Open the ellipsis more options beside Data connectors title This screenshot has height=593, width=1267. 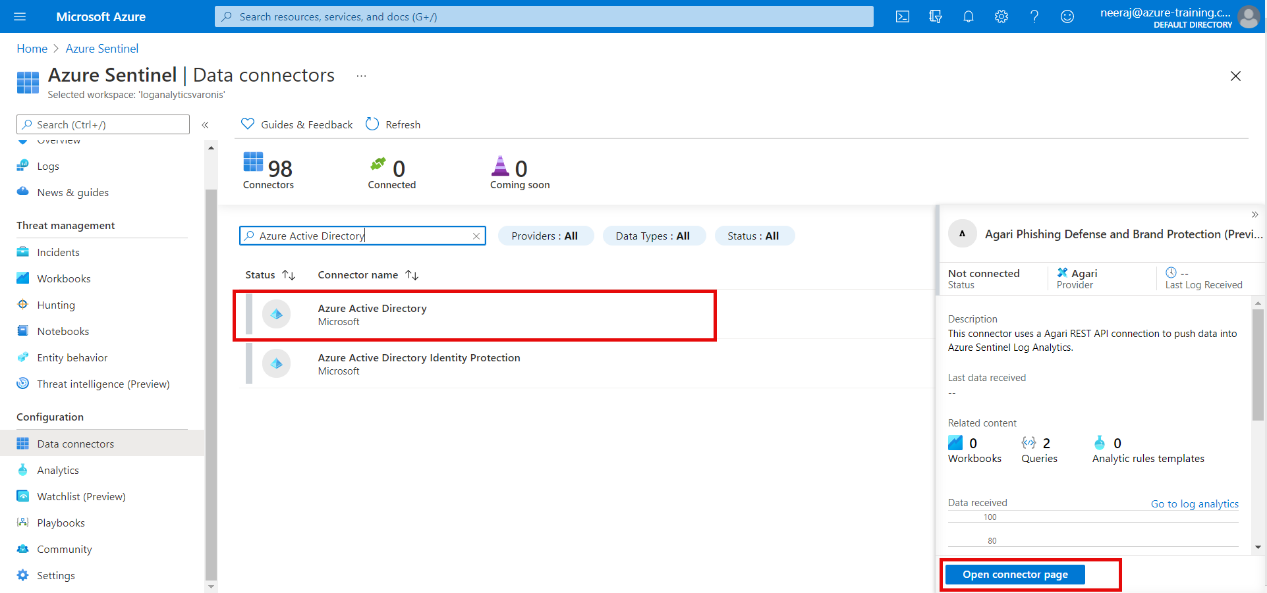pyautogui.click(x=361, y=75)
